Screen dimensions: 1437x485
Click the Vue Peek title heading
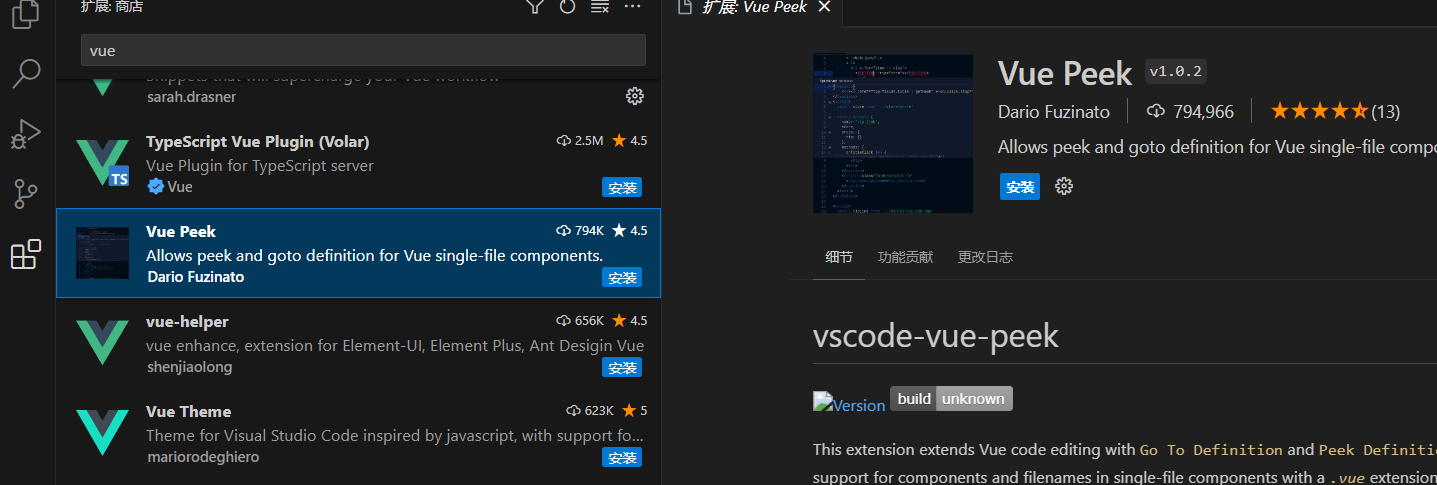click(x=1065, y=73)
